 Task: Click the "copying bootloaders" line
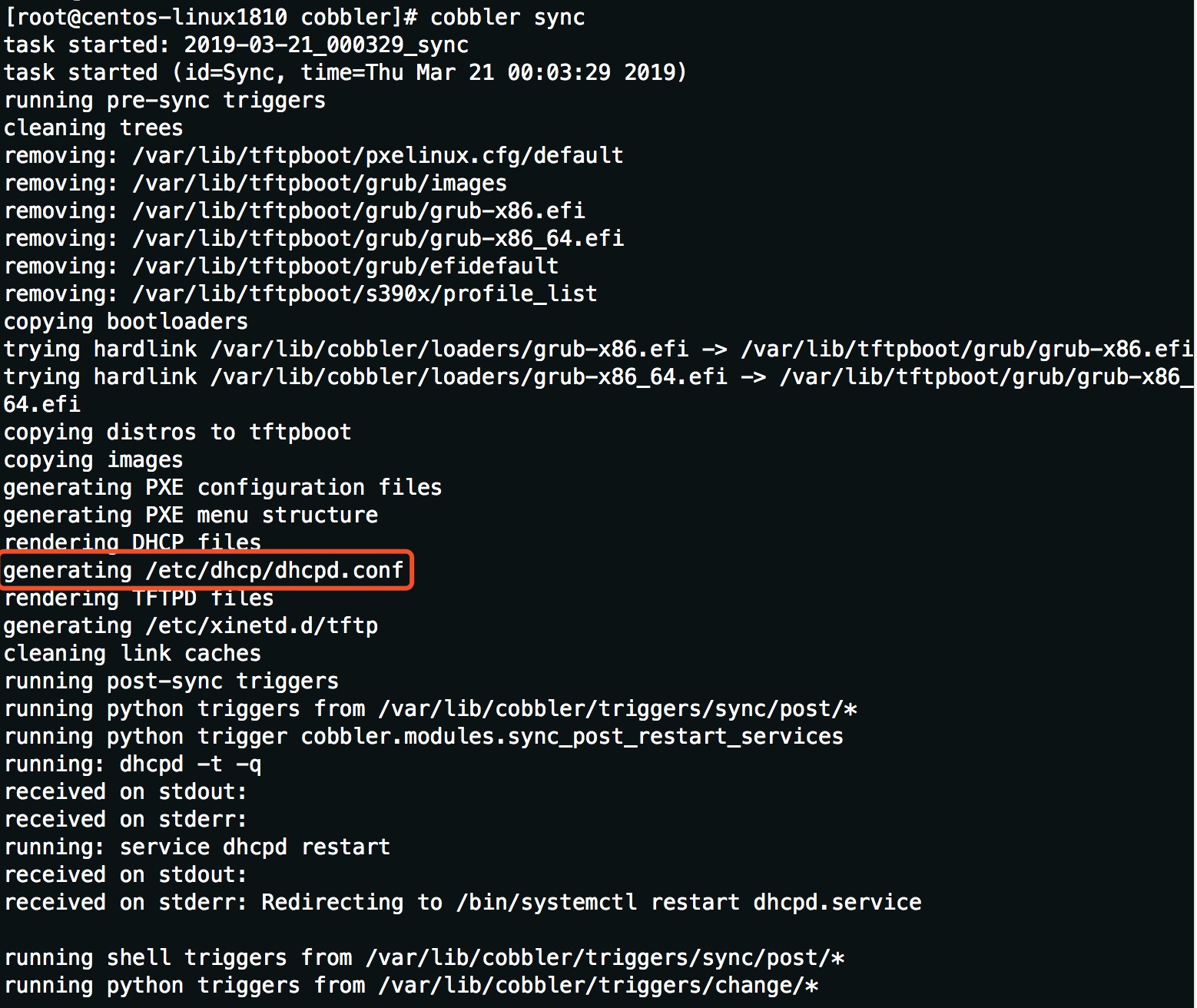pos(125,321)
